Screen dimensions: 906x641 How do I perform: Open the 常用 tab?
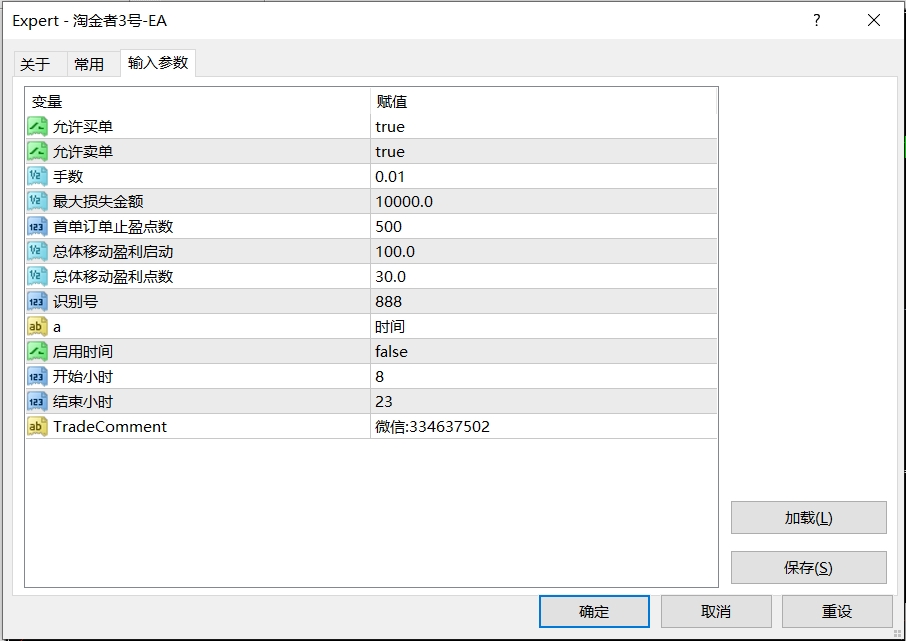click(89, 64)
